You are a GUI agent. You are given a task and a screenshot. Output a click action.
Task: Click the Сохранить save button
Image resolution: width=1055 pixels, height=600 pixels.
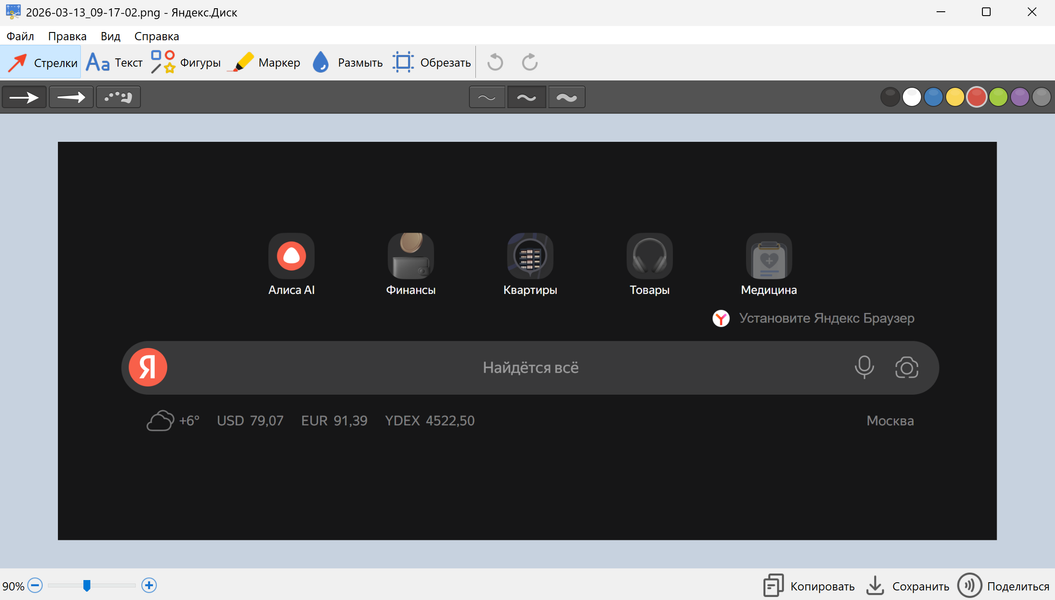(x=907, y=586)
